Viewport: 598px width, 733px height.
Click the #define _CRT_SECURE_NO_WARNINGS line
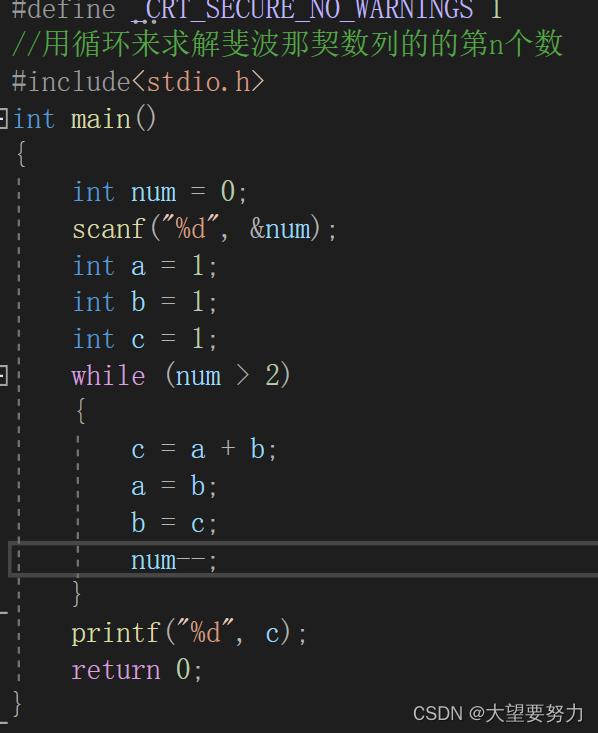pos(257,9)
